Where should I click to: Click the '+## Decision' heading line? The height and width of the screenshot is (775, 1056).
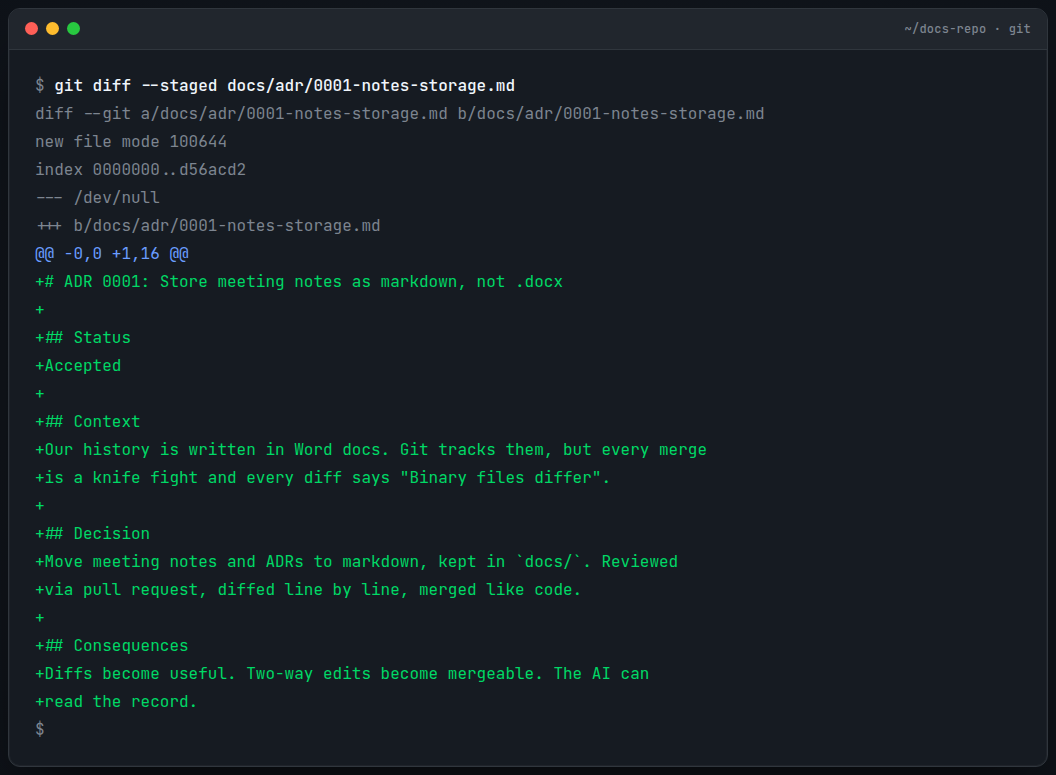pos(92,533)
